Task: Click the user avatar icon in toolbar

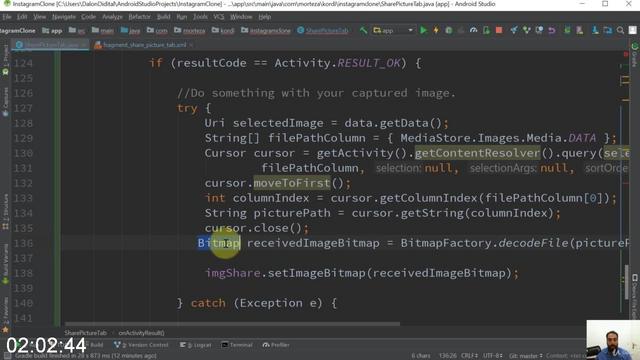Action: click(x=633, y=30)
